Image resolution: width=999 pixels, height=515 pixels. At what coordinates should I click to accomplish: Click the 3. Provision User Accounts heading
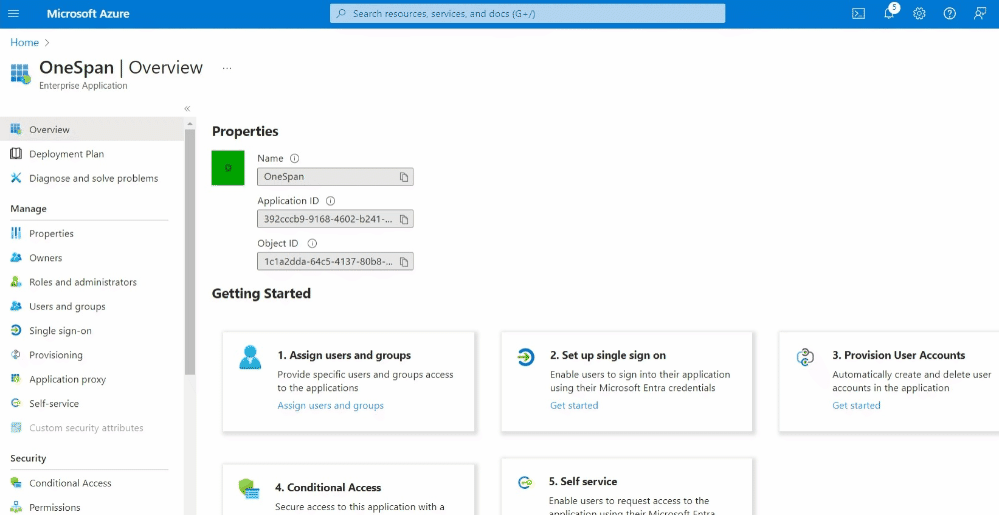pos(898,355)
